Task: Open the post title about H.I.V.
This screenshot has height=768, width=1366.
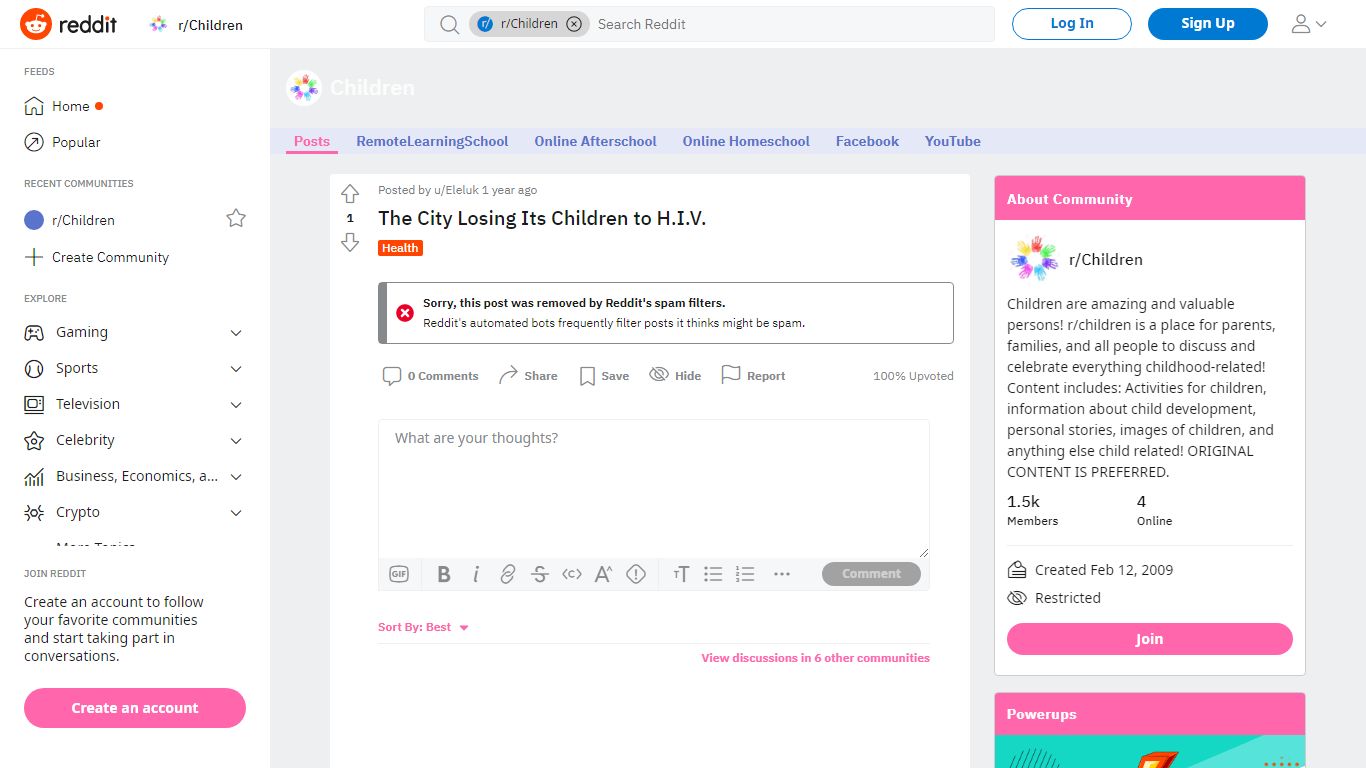Action: pyautogui.click(x=542, y=218)
